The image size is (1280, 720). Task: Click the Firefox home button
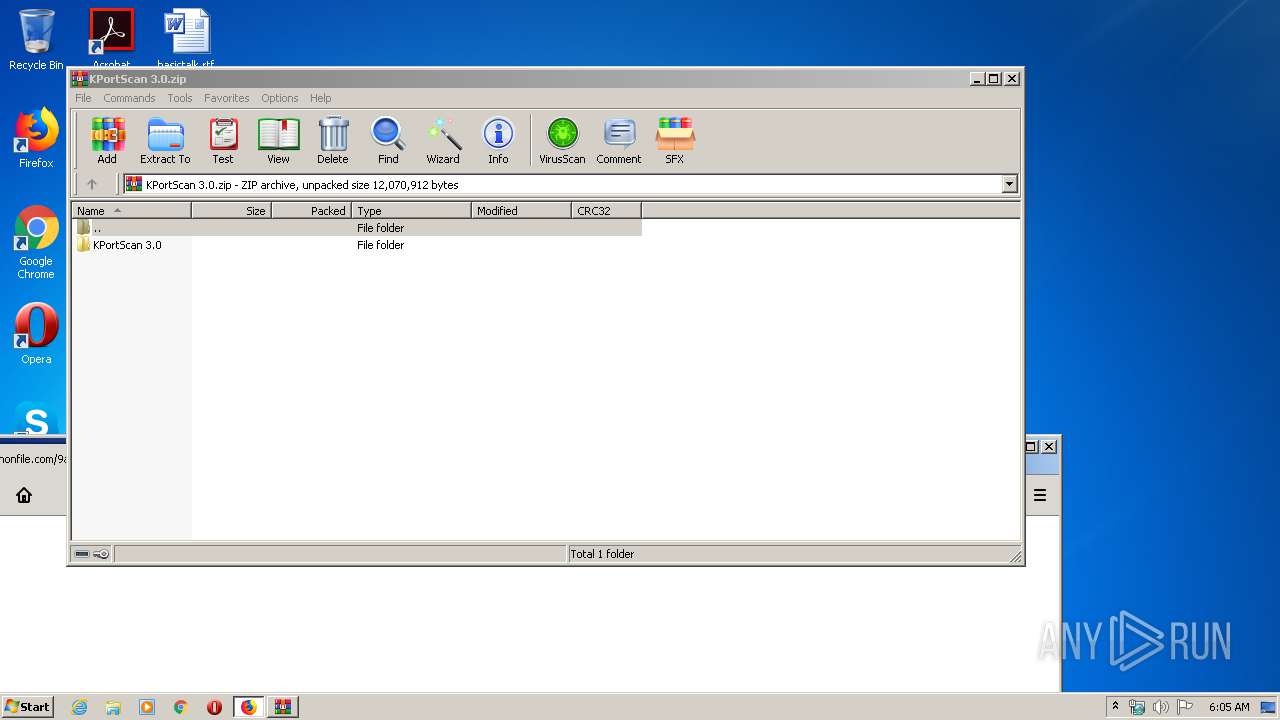[24, 495]
